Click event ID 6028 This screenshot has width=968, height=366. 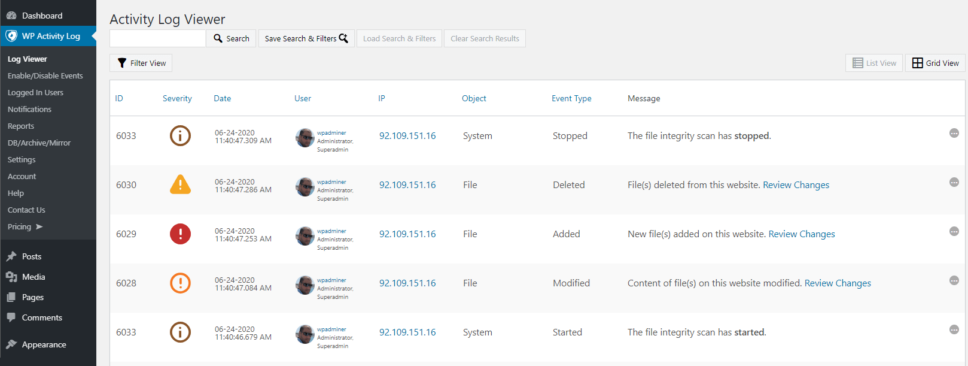click(126, 283)
